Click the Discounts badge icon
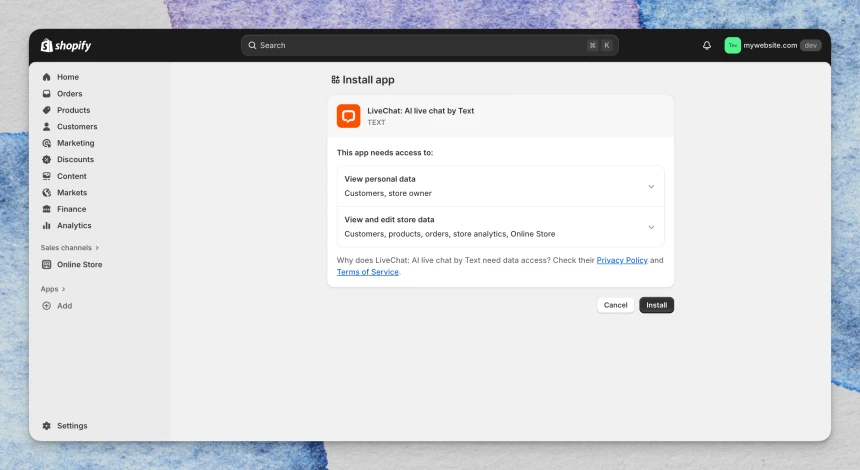The height and width of the screenshot is (470, 860). 47,160
